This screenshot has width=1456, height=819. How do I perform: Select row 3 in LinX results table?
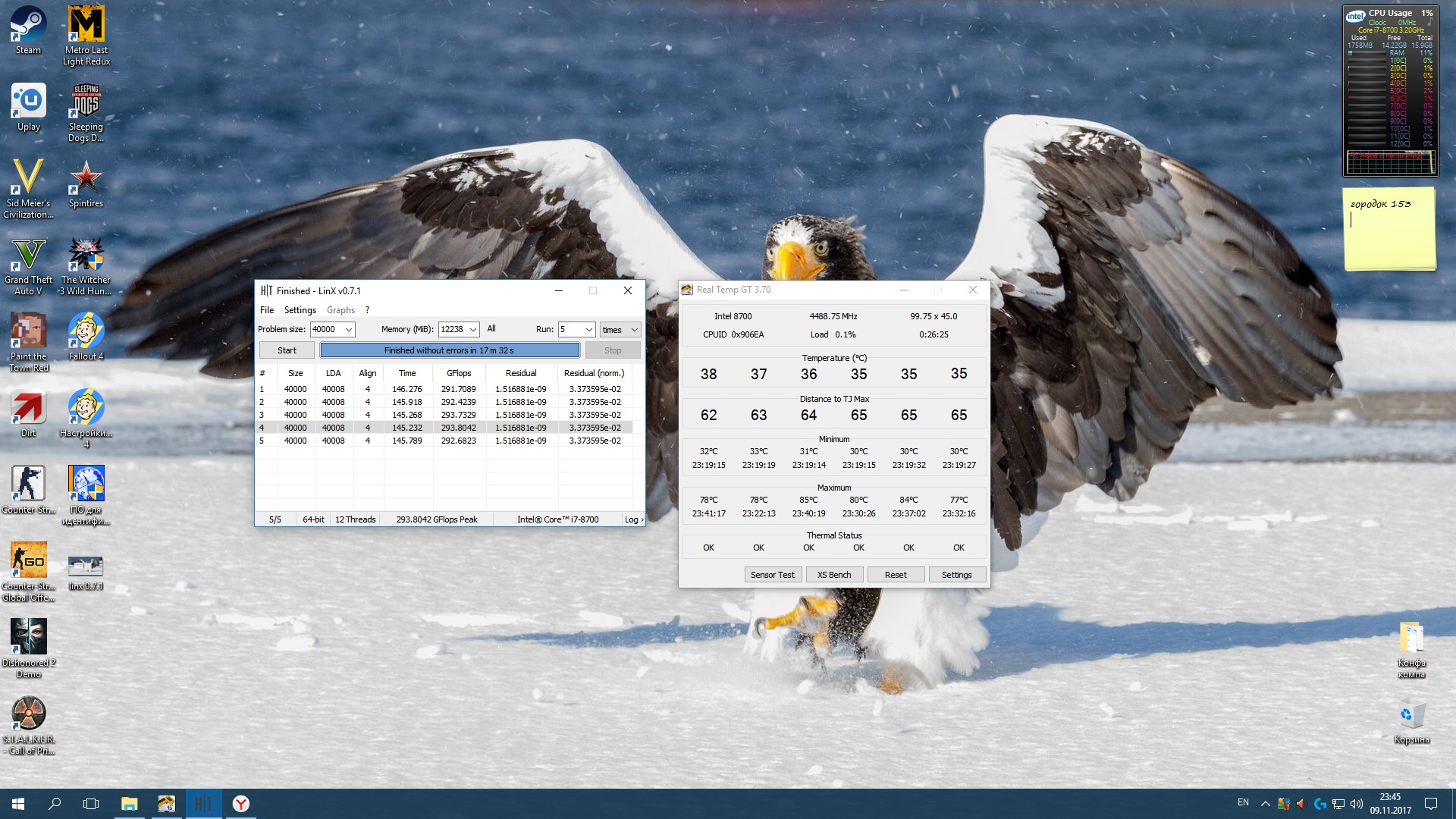447,415
